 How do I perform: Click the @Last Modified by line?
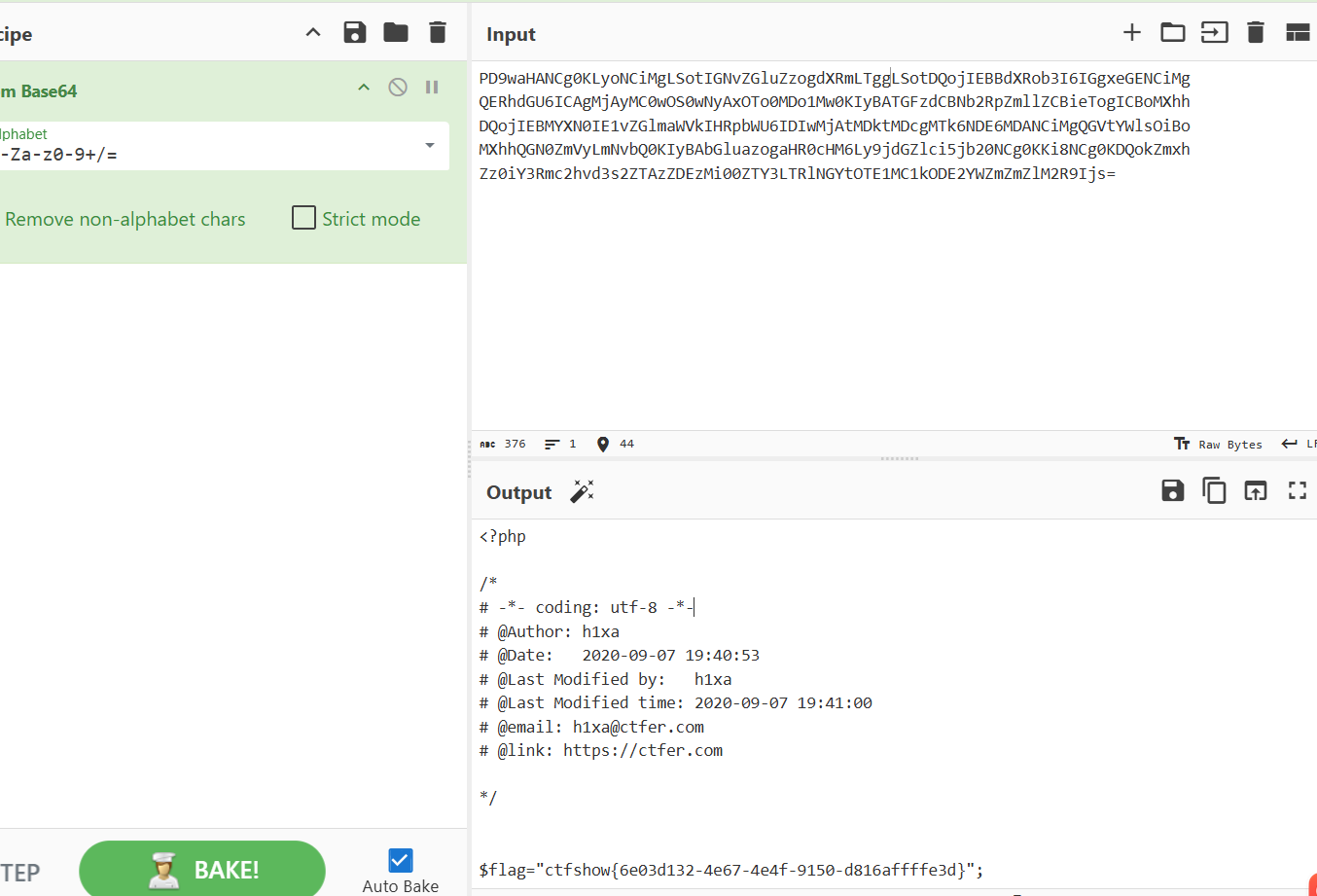(x=605, y=679)
